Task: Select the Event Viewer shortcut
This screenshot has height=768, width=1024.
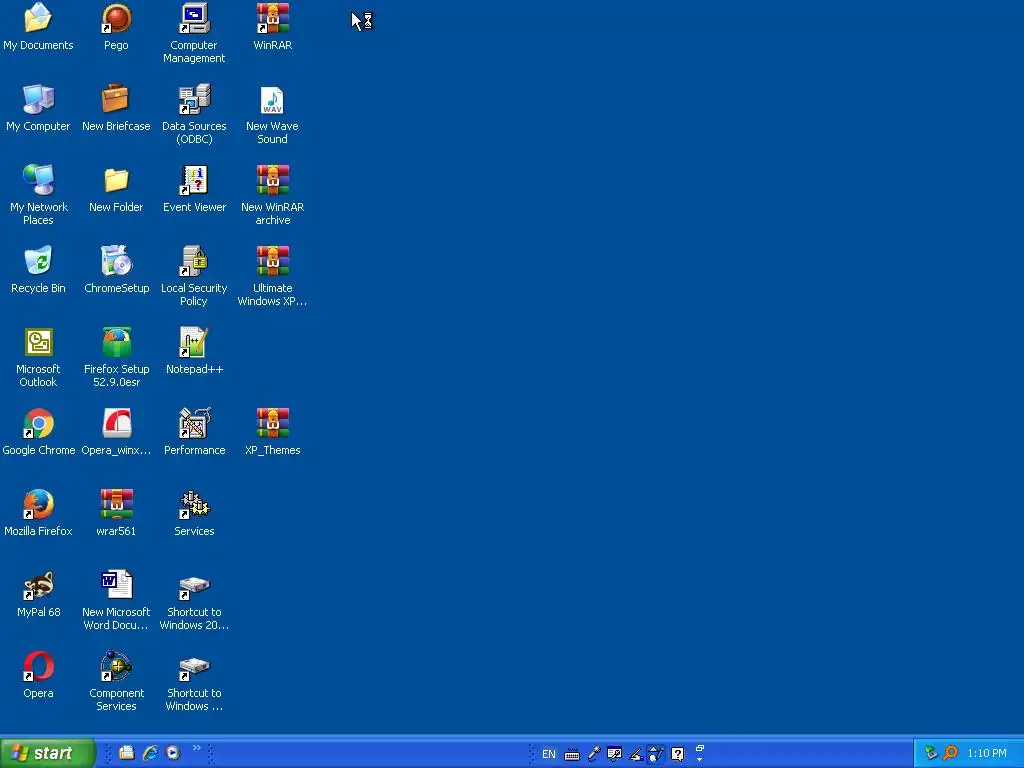Action: 194,189
